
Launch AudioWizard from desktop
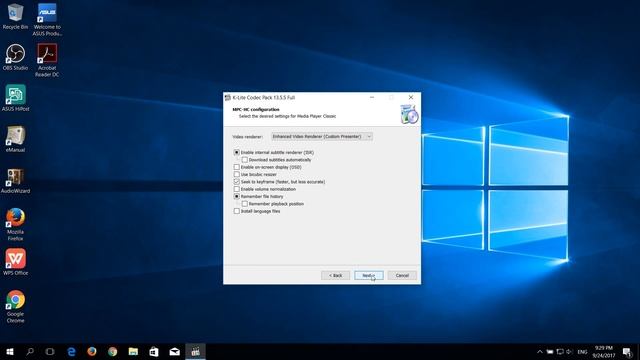[15, 180]
